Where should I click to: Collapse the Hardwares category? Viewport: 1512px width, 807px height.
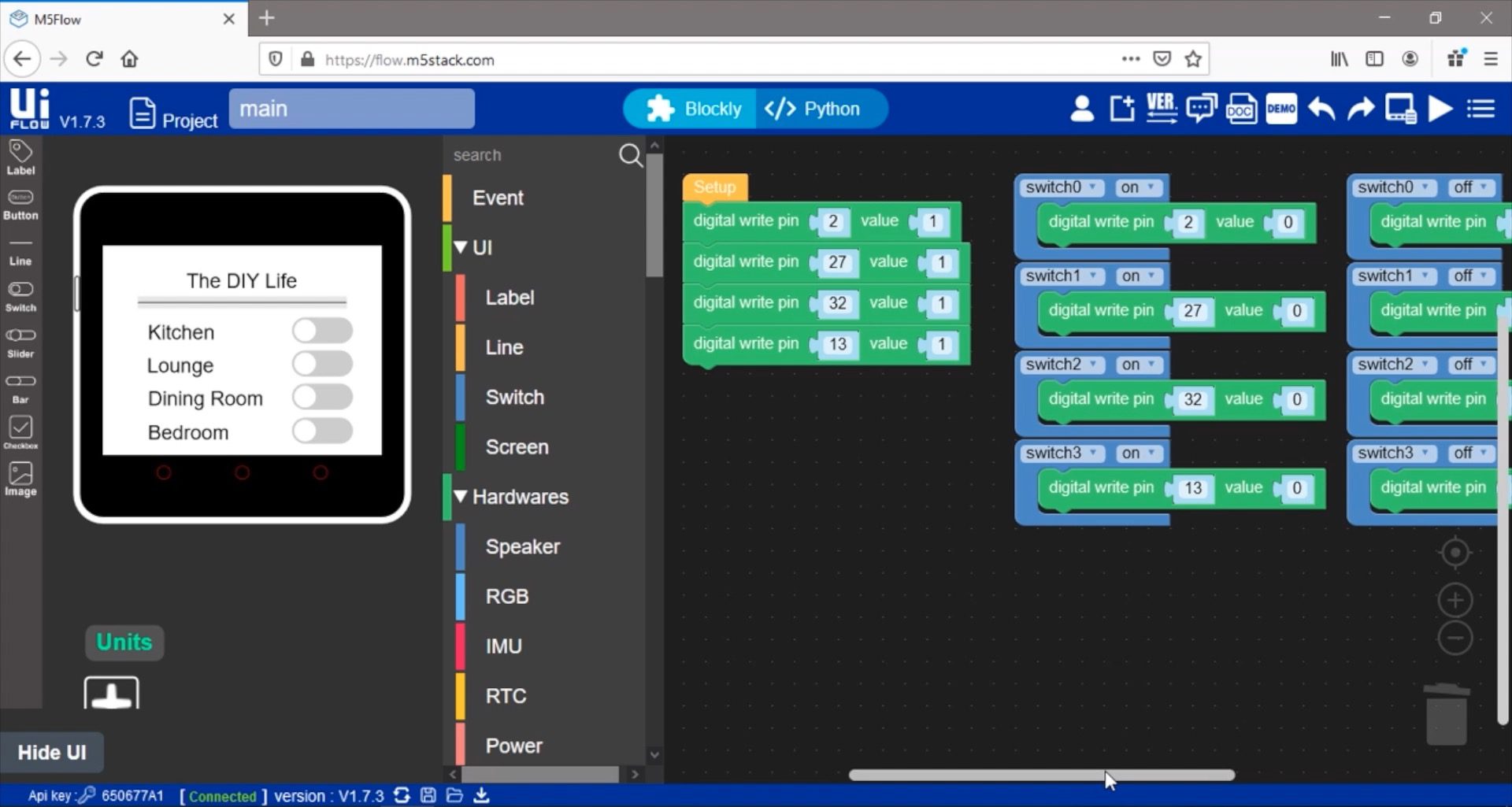tap(461, 497)
